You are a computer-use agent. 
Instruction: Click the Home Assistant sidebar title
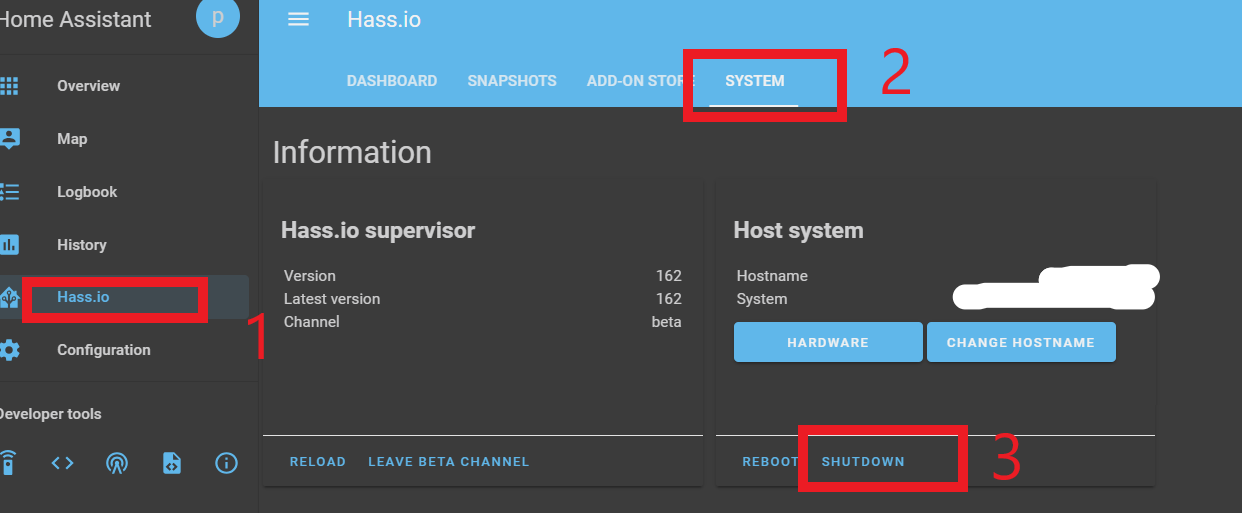coord(76,19)
